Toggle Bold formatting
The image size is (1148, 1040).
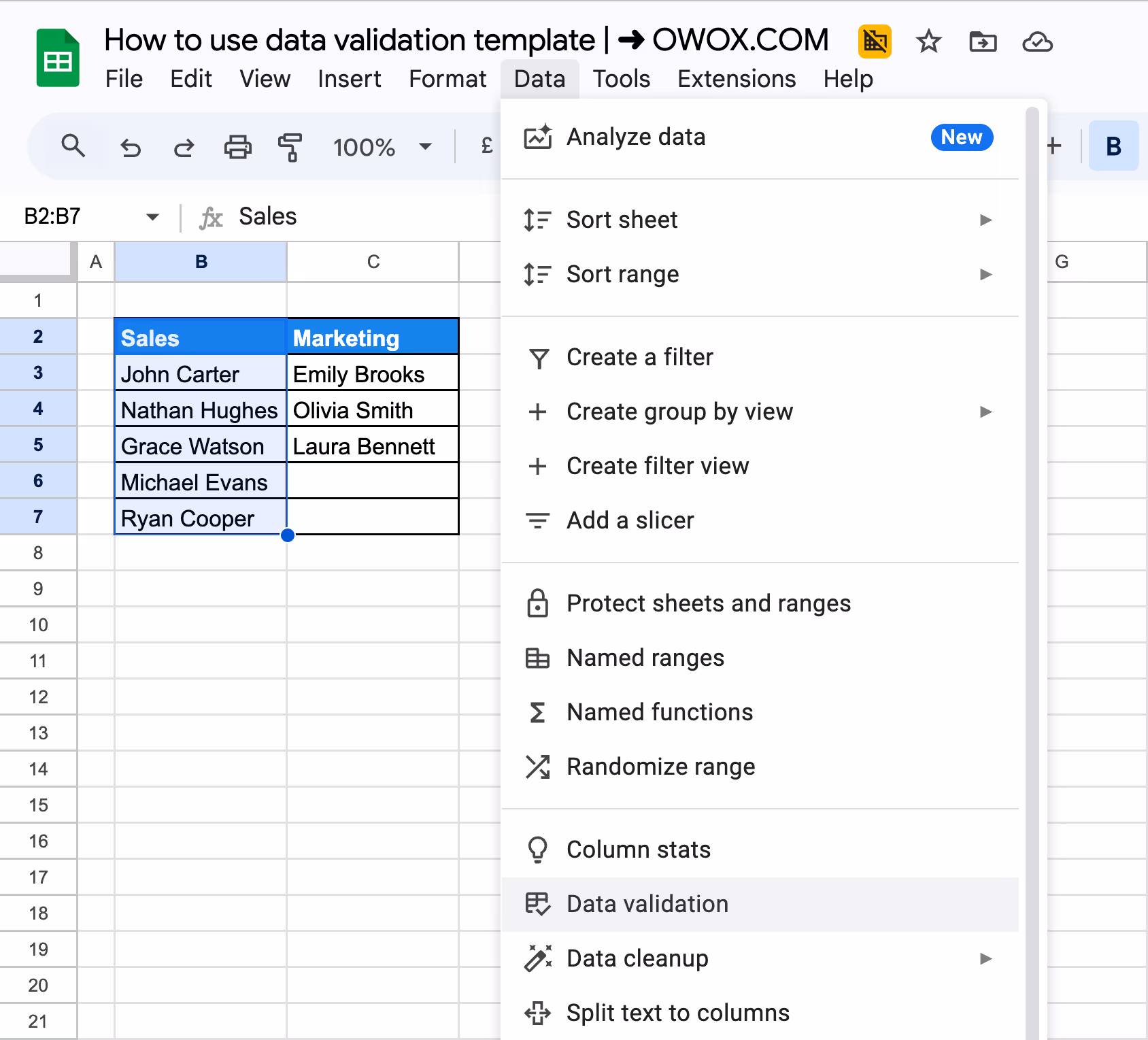[1113, 145]
